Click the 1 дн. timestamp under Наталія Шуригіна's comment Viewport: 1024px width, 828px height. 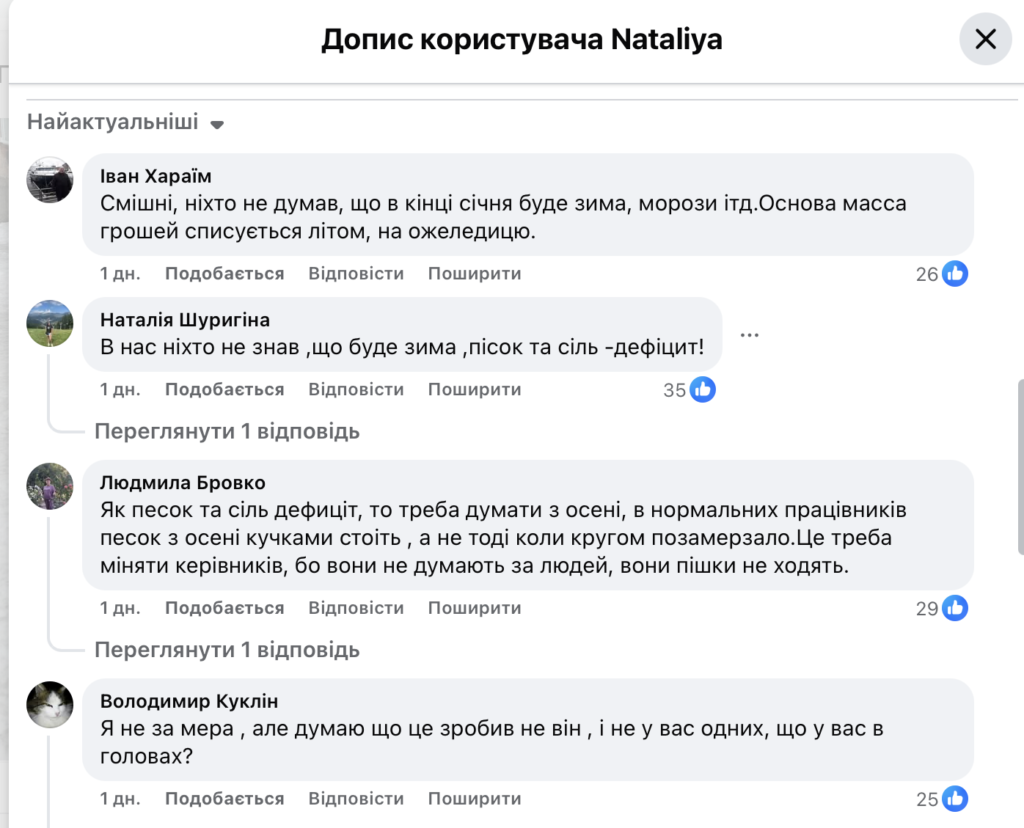pyautogui.click(x=120, y=390)
